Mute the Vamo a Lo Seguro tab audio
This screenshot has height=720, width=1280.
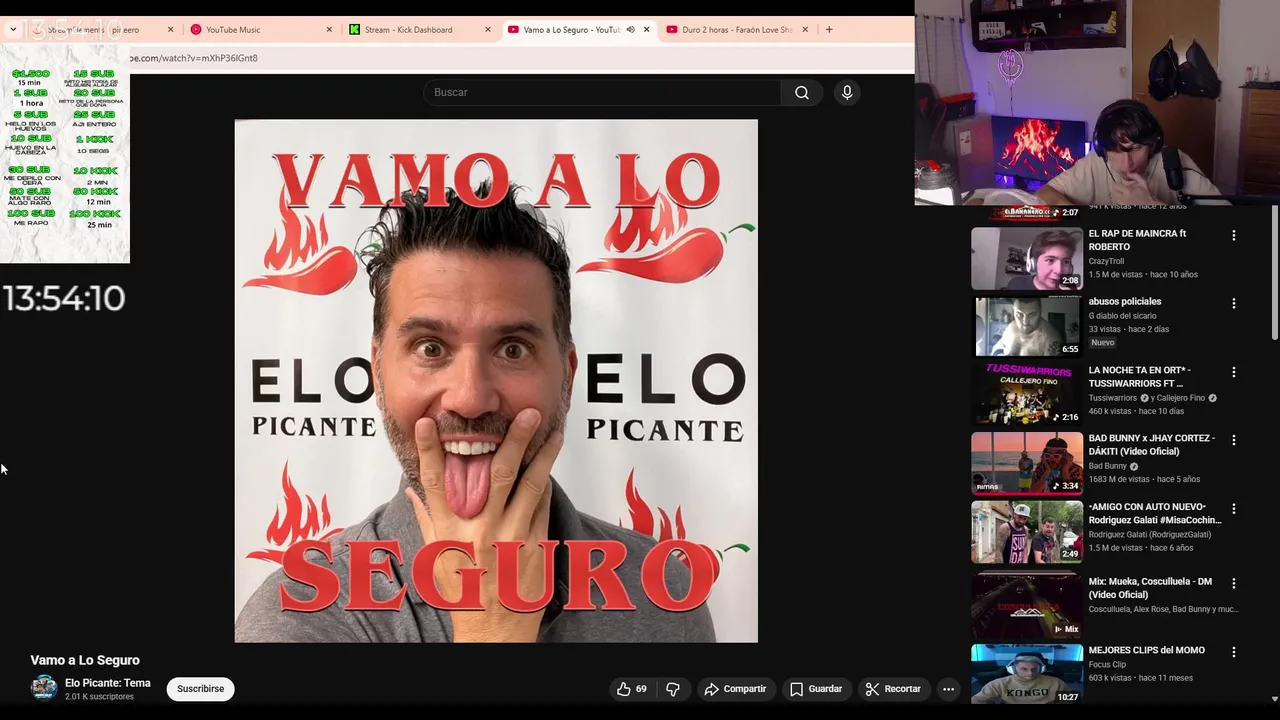[630, 30]
